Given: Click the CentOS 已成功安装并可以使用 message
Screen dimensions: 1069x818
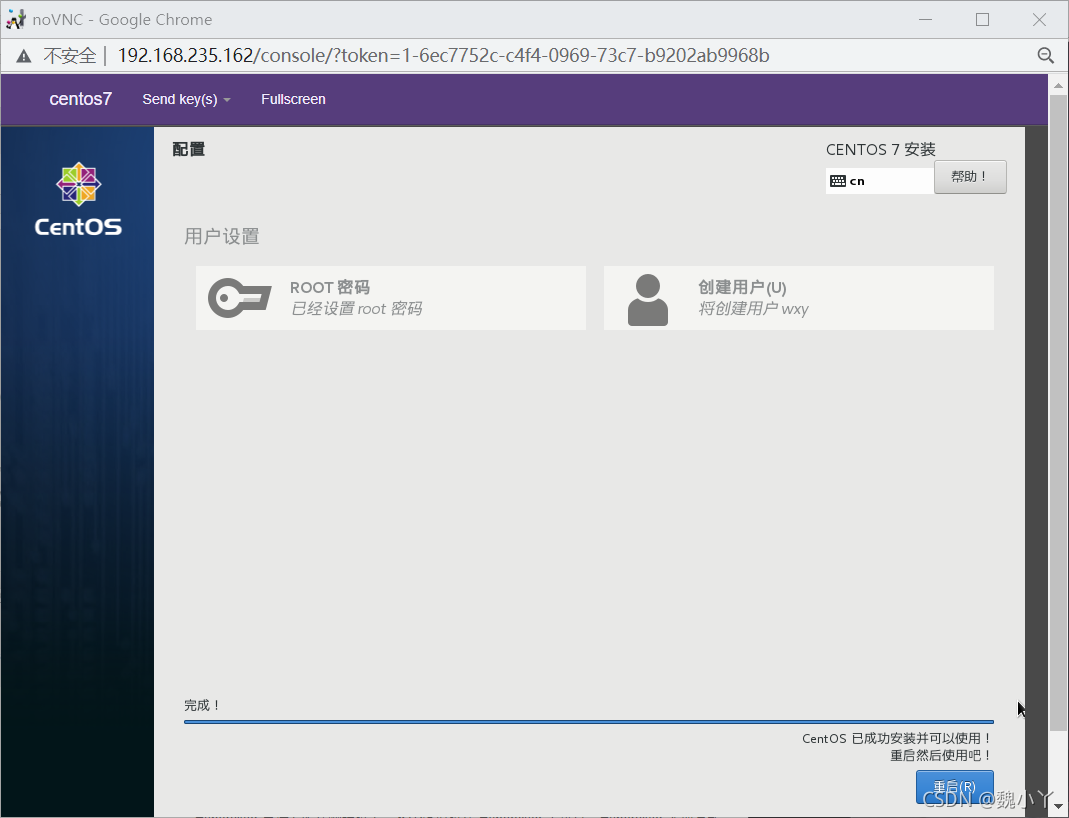Looking at the screenshot, I should 897,738.
